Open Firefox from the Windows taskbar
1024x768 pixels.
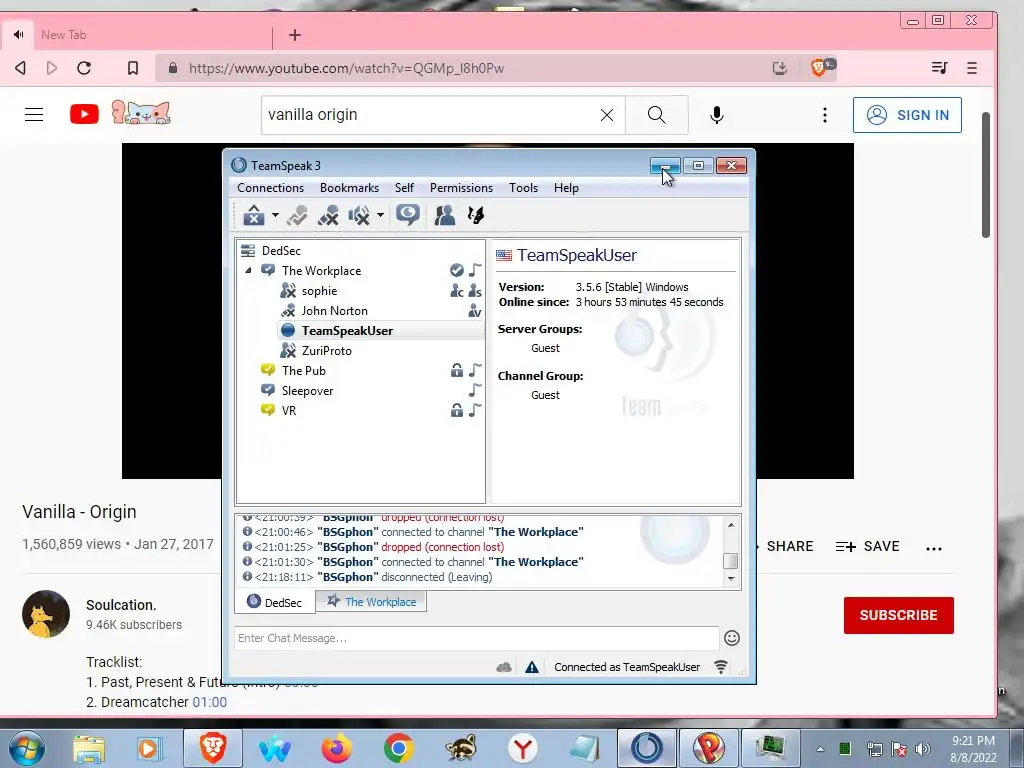[x=336, y=748]
